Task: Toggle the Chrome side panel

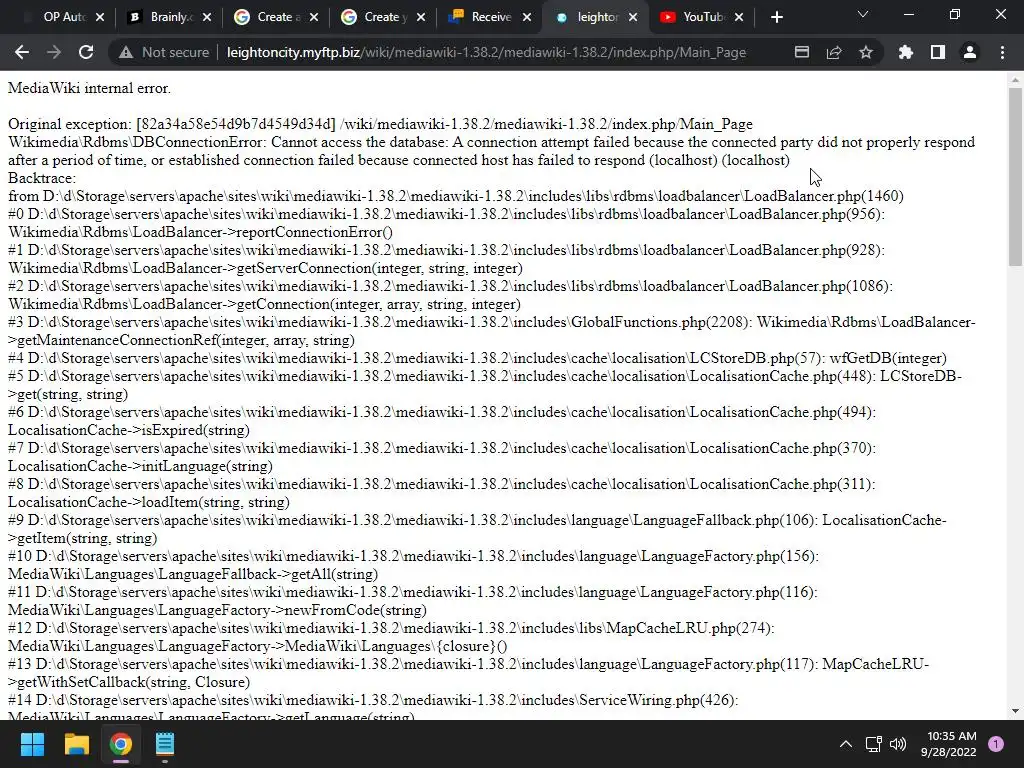Action: (x=938, y=52)
